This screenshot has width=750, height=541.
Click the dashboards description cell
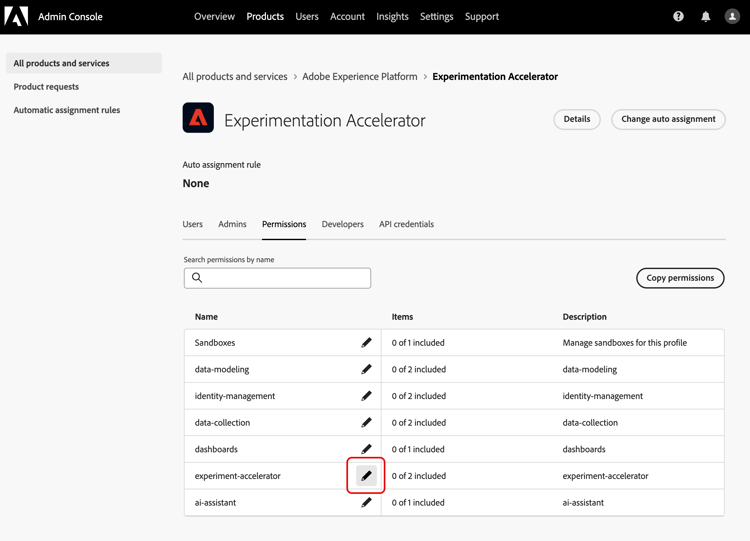[x=584, y=449]
